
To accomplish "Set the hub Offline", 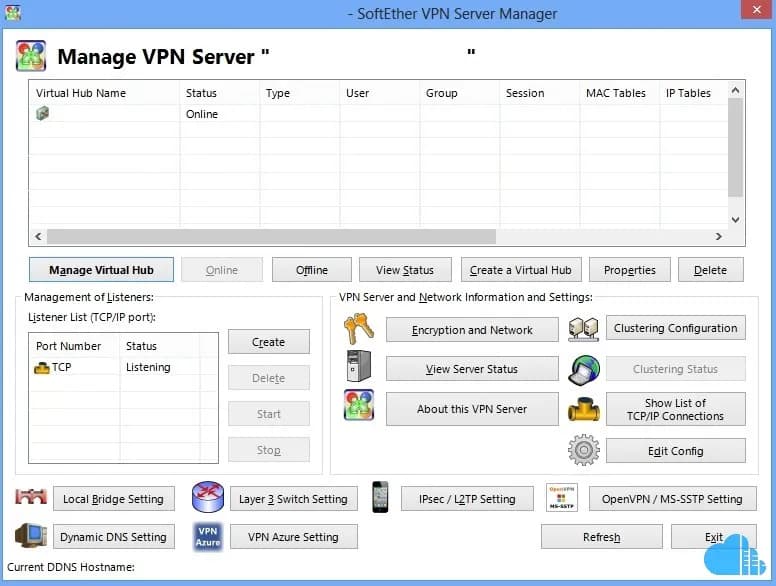I will tap(312, 270).
